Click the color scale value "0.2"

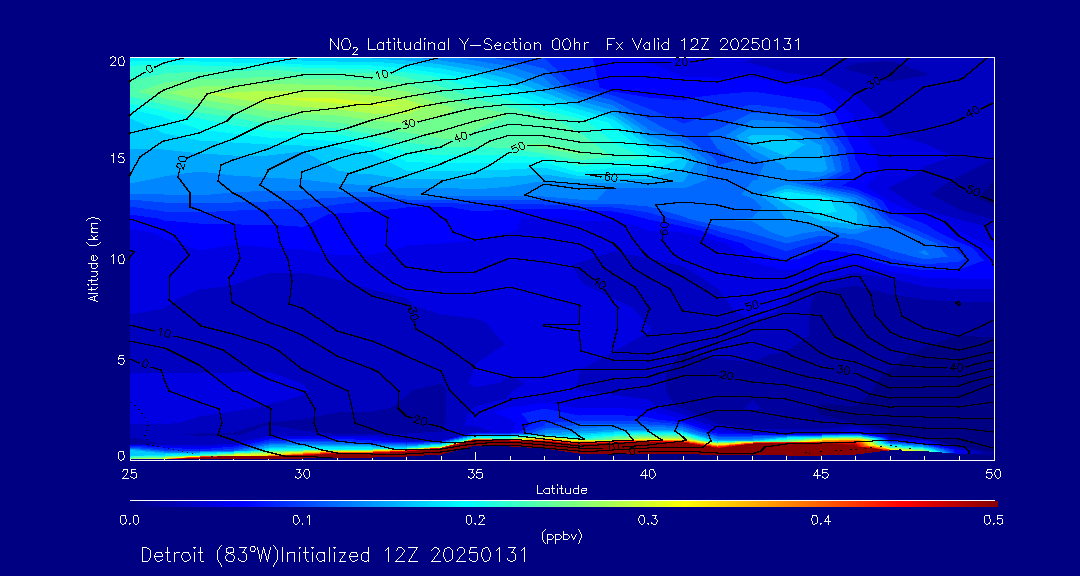475,520
